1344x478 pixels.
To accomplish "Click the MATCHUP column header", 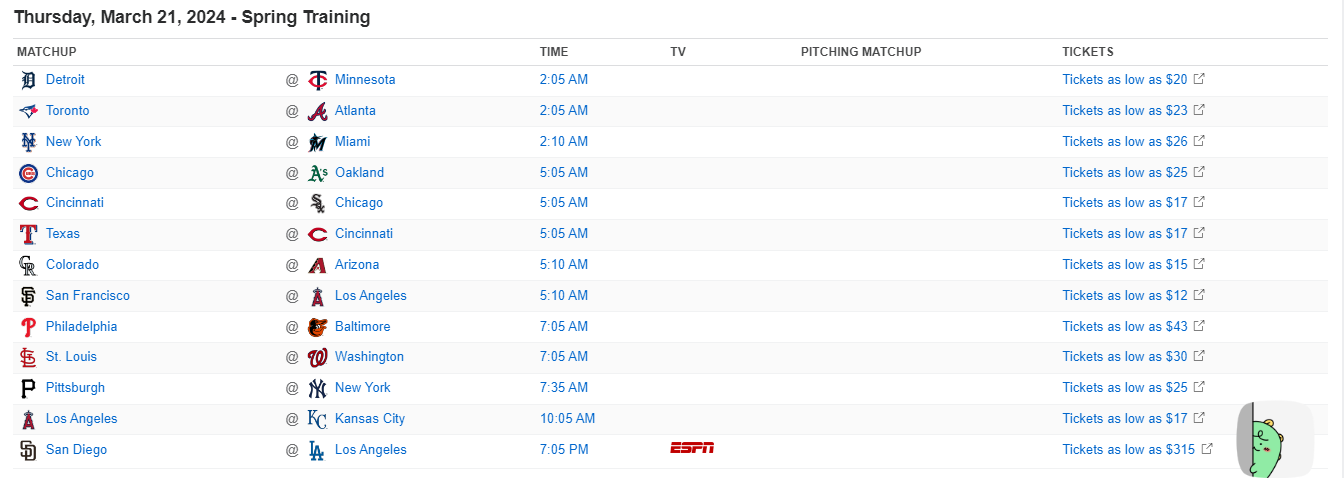I will (x=46, y=52).
